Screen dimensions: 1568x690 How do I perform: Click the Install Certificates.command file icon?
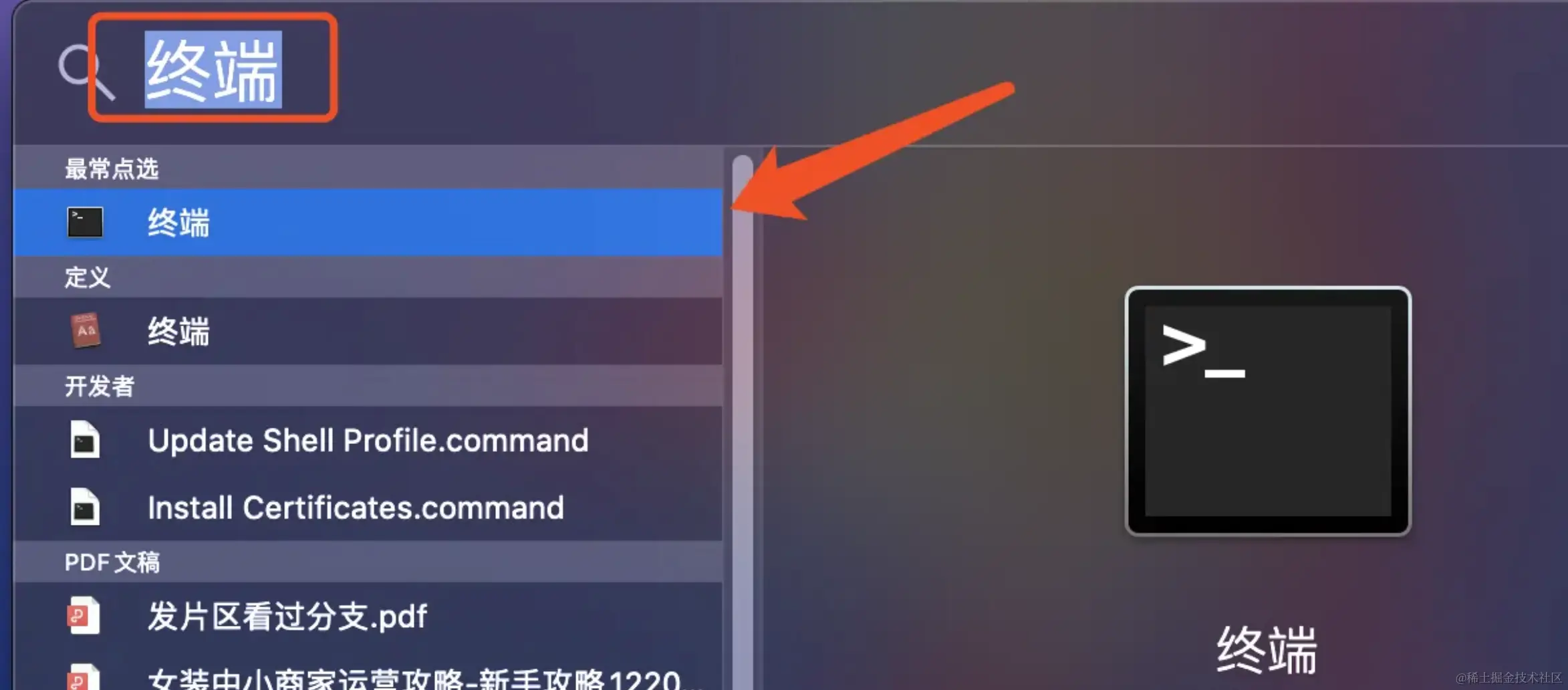click(85, 507)
